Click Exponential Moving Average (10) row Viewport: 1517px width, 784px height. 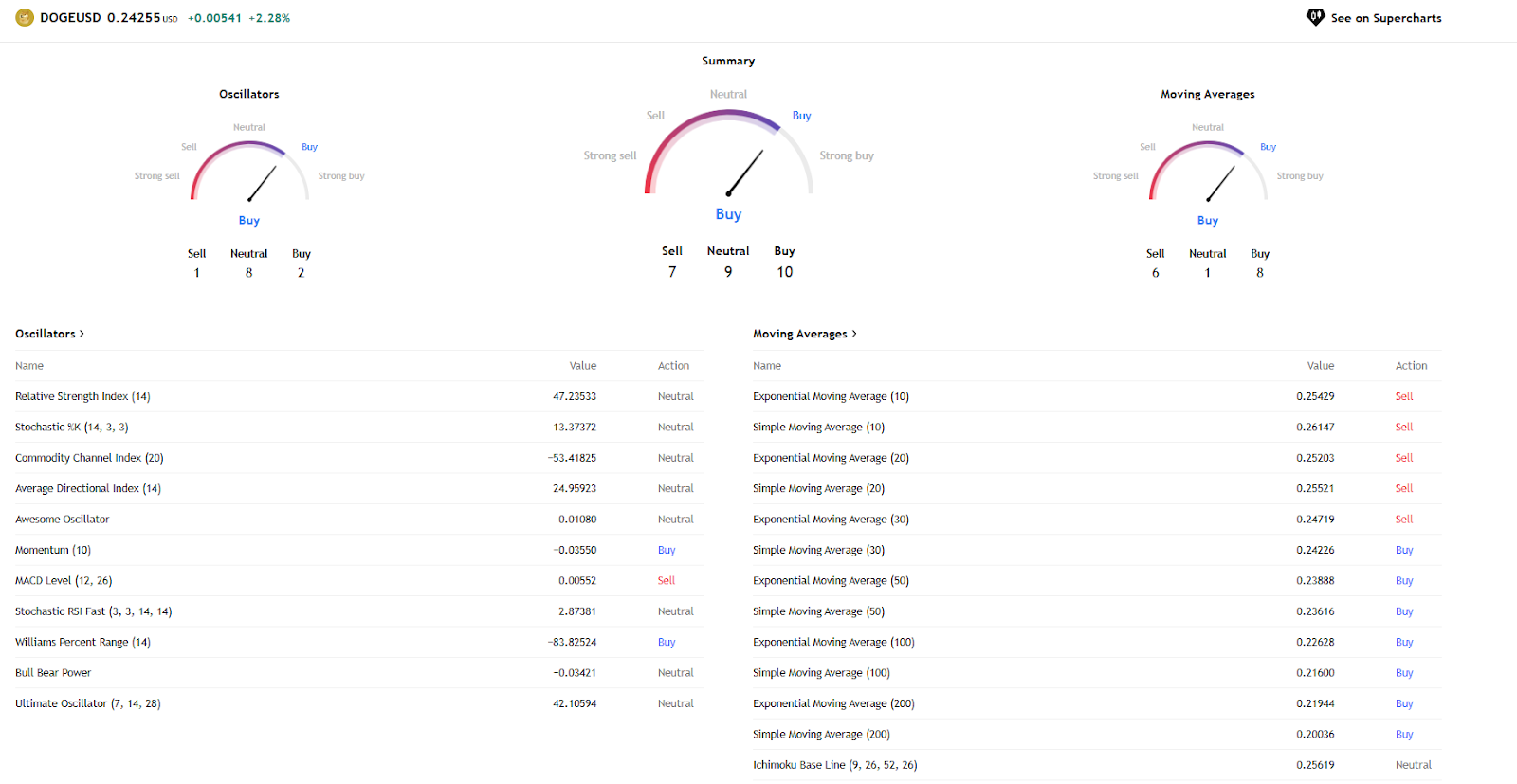tap(831, 396)
